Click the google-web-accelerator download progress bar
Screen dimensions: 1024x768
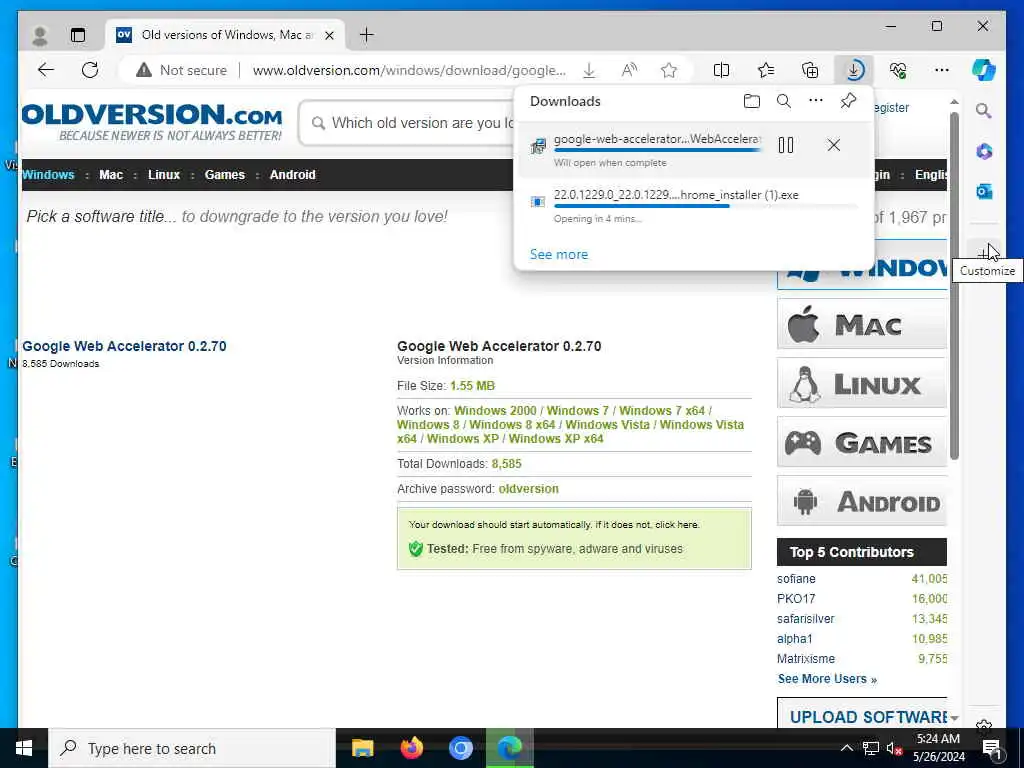pos(657,151)
